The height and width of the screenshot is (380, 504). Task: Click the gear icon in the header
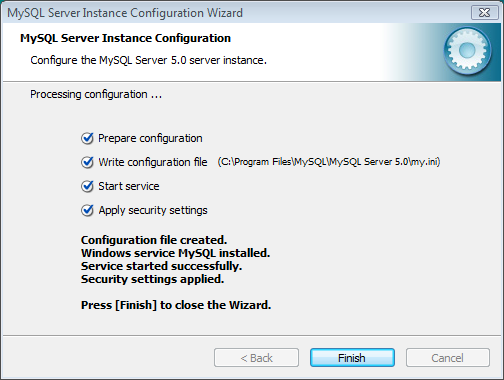(467, 51)
